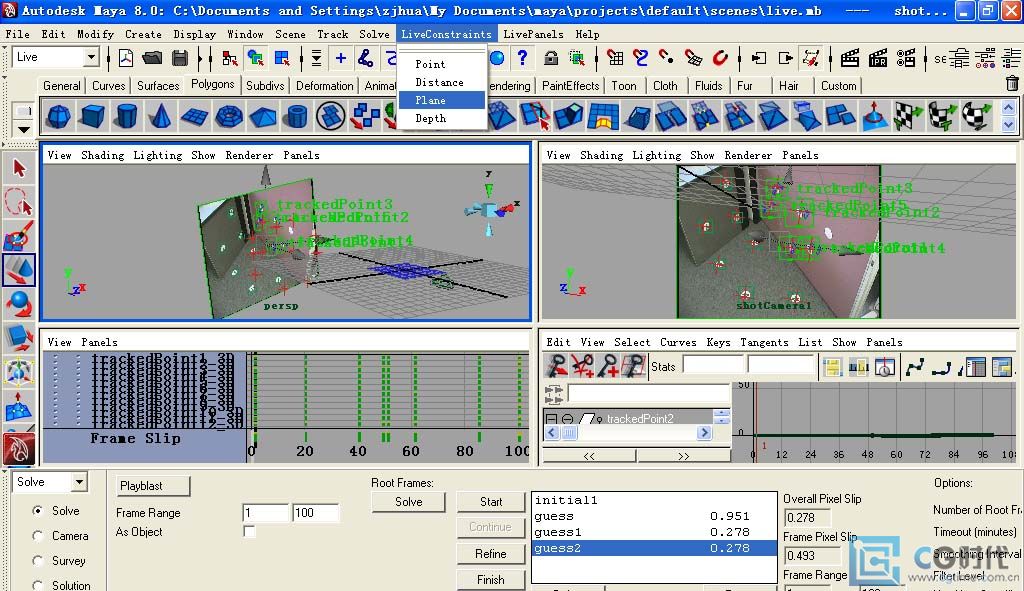Choose Depth from LiveConstraints menu
The width and height of the screenshot is (1024, 591).
coord(442,118)
